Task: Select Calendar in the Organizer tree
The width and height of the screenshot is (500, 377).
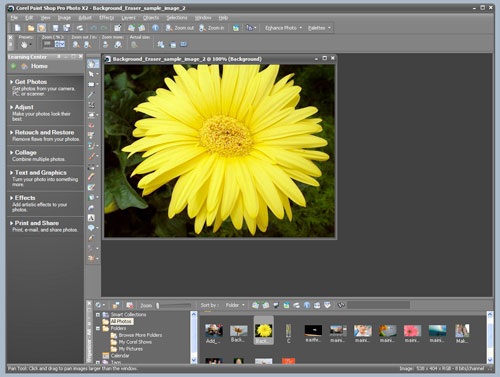Action: (x=120, y=356)
